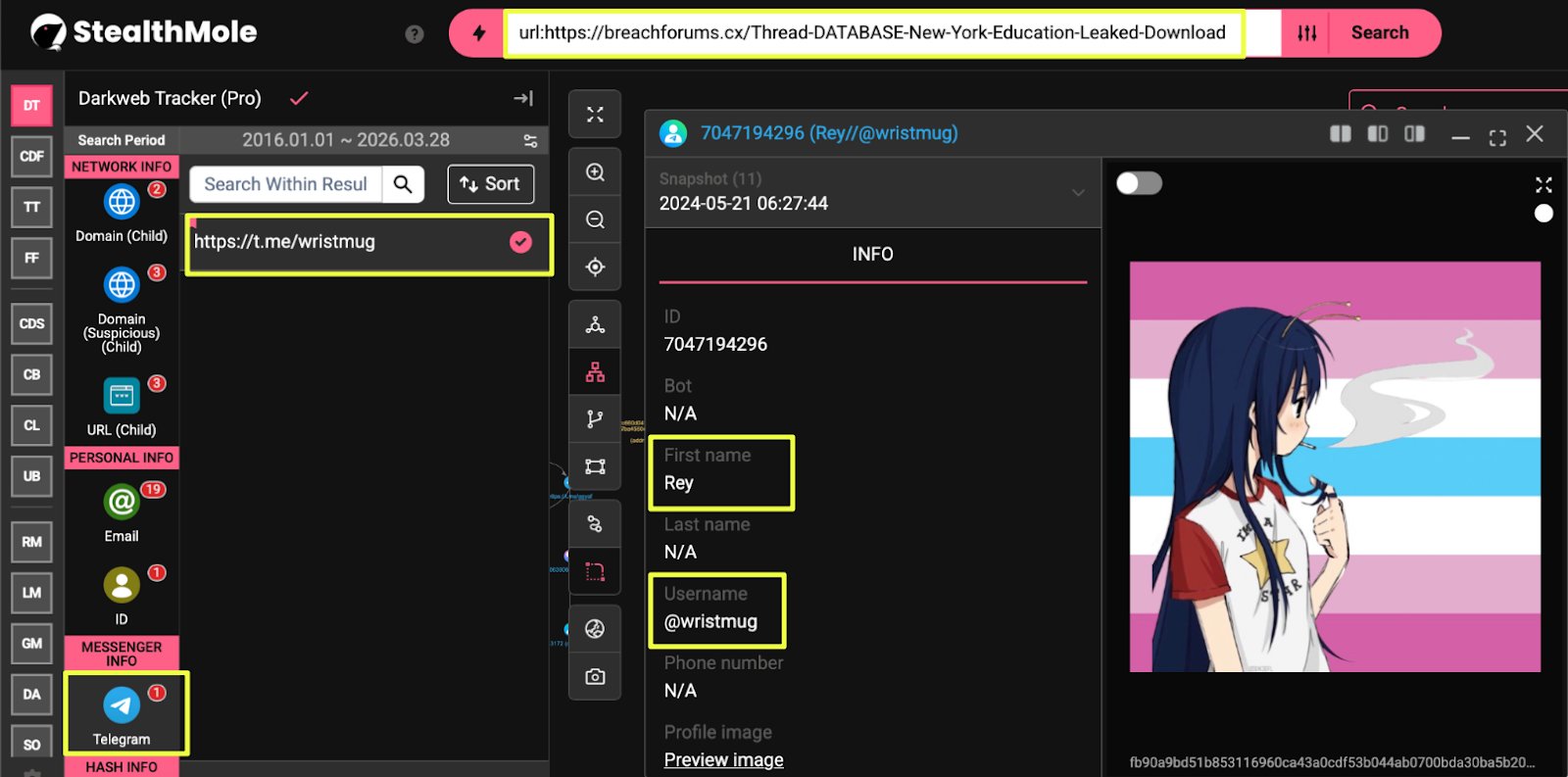Screen dimensions: 1568x777
Task: Uncheck the t.me/wristmug result checkmark
Action: pyautogui.click(x=520, y=242)
